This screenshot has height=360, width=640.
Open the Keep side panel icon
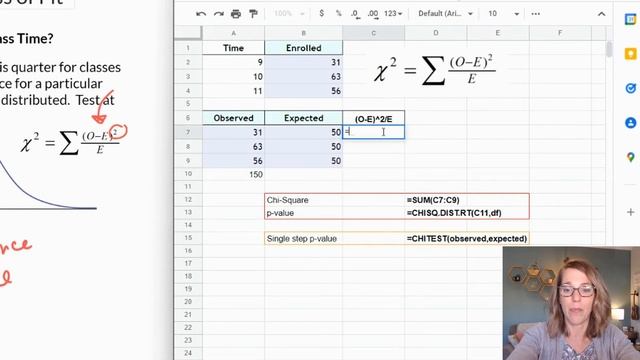631,53
